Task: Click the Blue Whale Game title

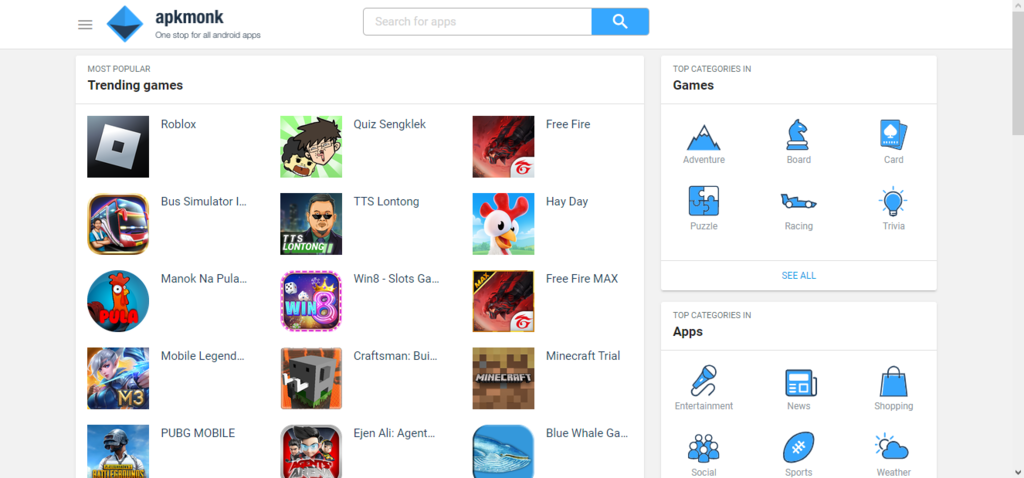Action: click(587, 432)
